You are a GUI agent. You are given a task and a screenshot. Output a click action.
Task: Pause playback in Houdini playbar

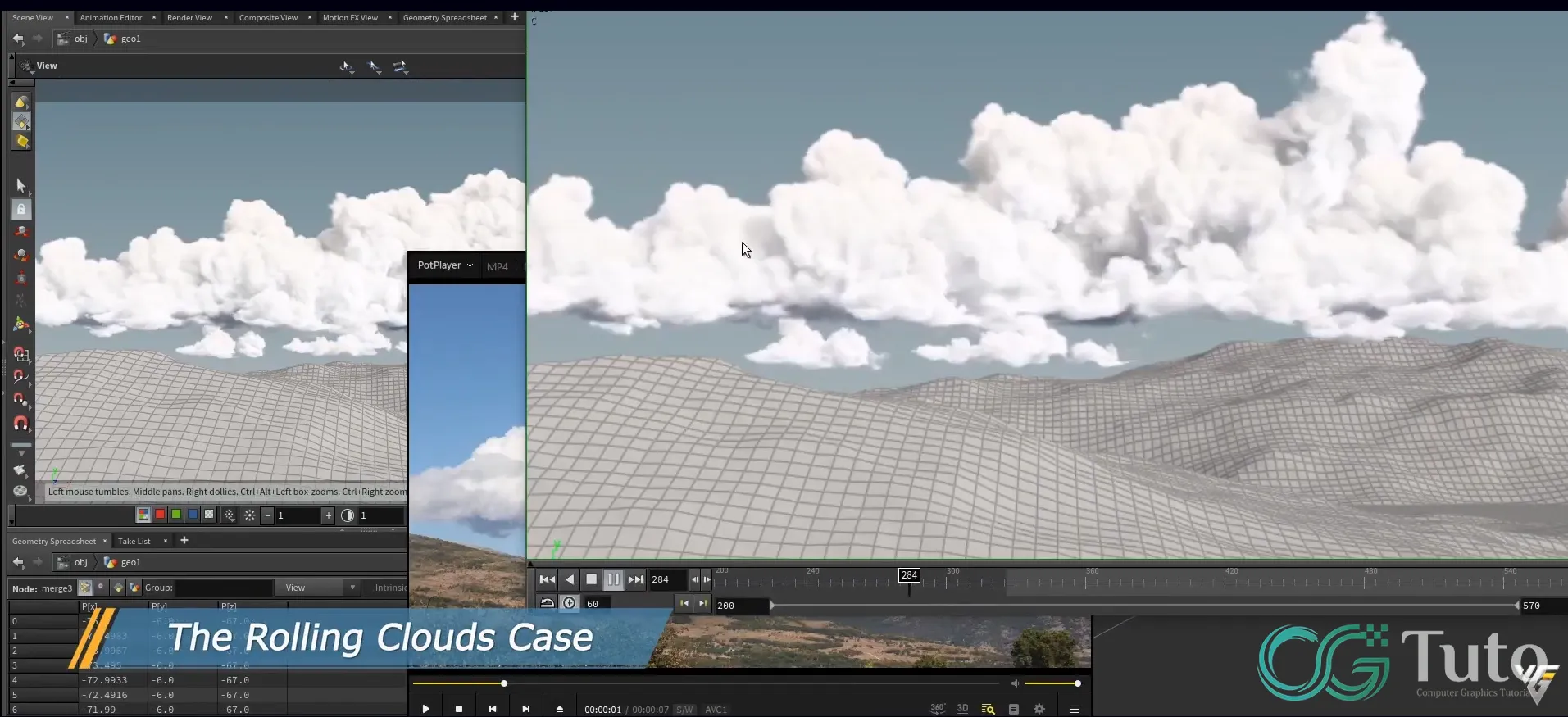point(613,579)
